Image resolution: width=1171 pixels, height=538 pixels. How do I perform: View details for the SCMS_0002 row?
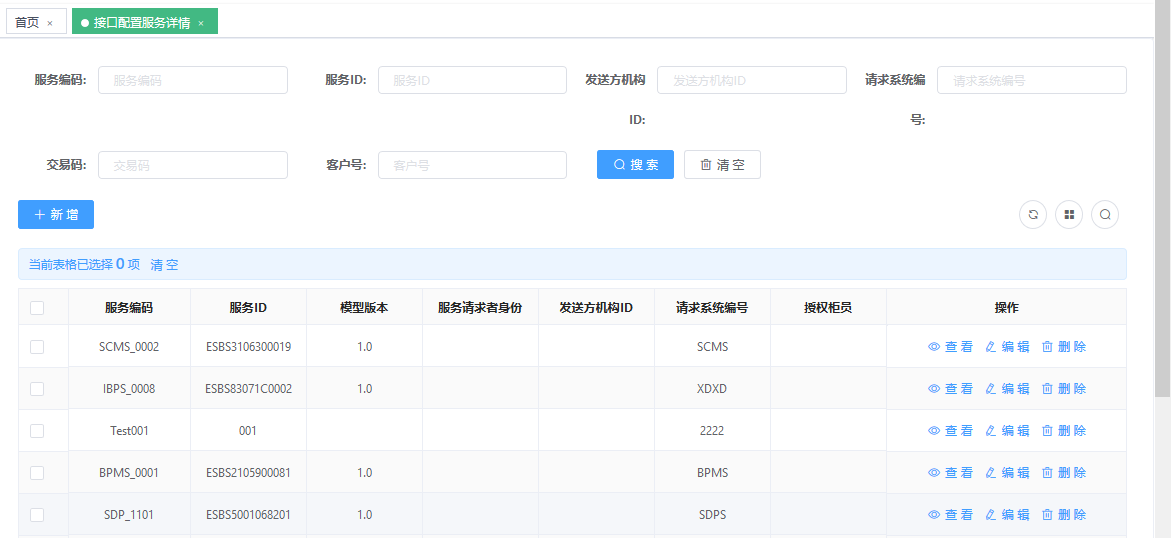[x=950, y=347]
